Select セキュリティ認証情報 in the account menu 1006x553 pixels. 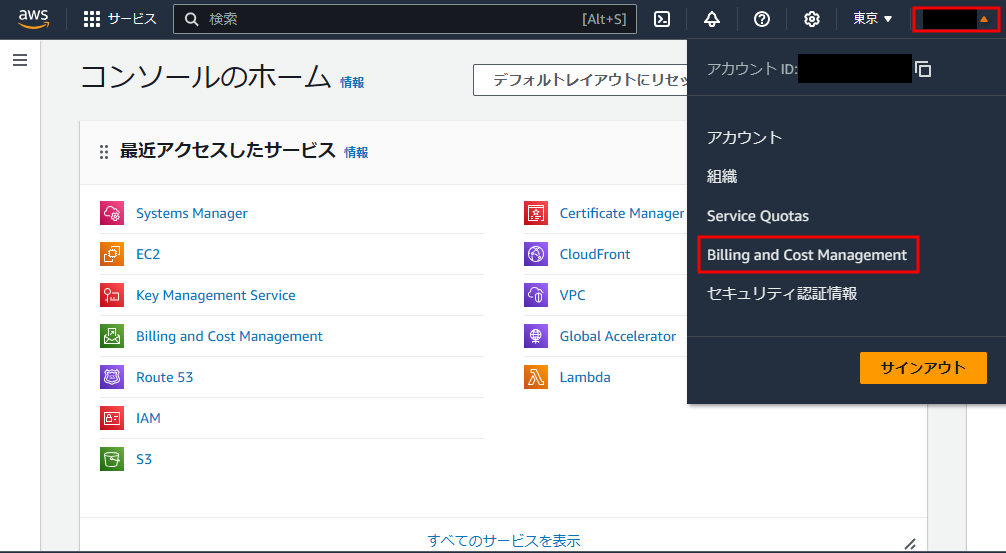[x=782, y=294]
